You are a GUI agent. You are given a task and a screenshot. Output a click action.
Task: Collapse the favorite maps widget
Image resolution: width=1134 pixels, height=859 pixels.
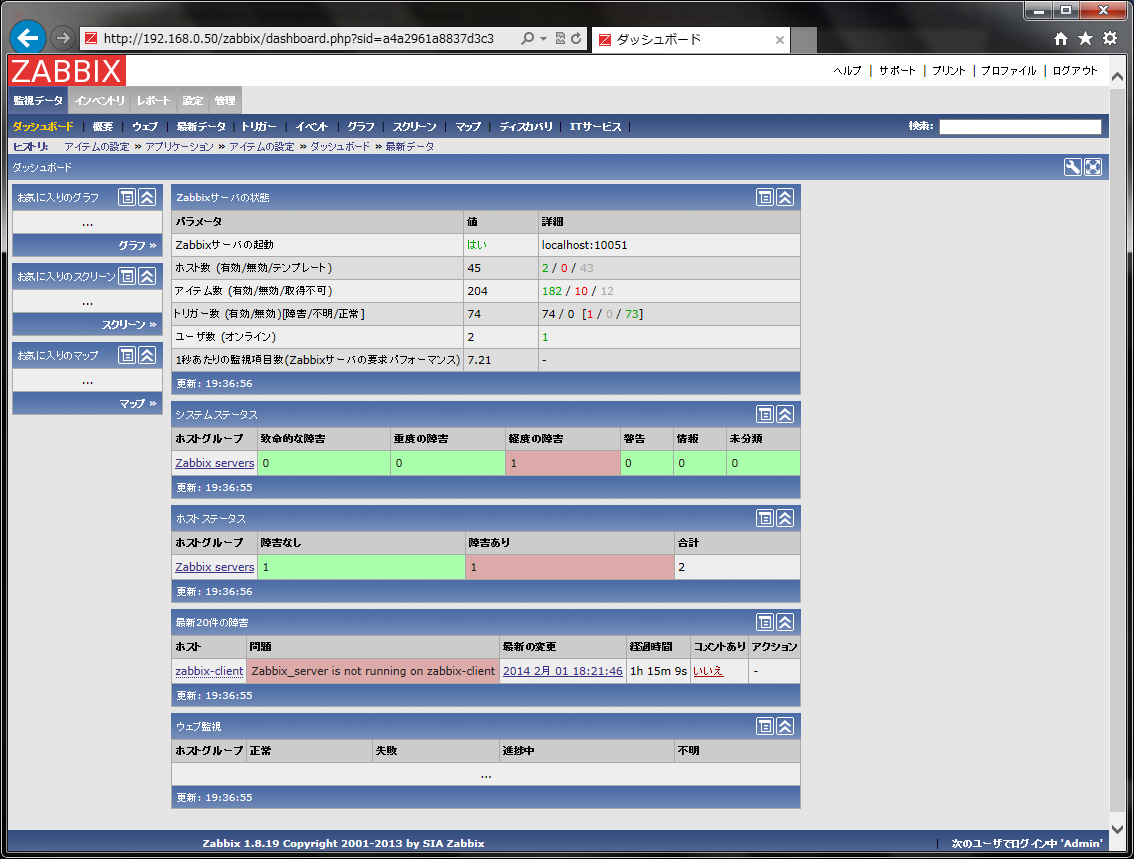(x=148, y=355)
